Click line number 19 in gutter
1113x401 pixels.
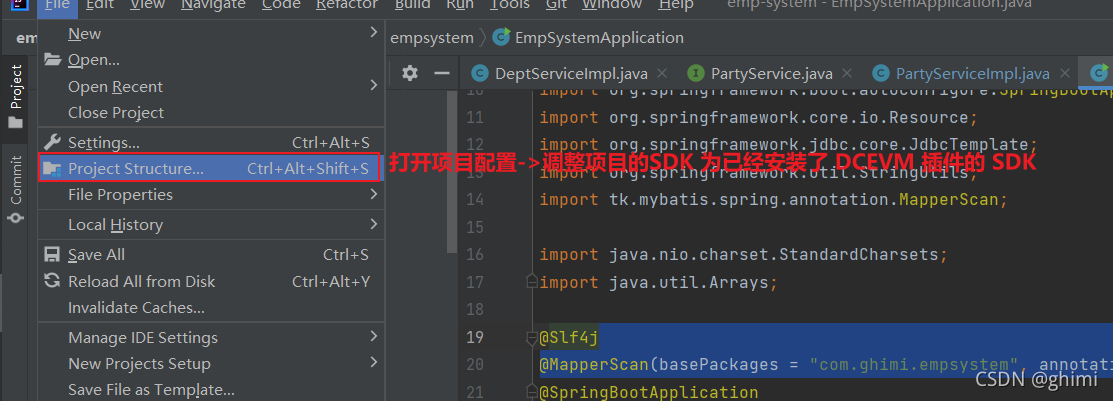[475, 337]
